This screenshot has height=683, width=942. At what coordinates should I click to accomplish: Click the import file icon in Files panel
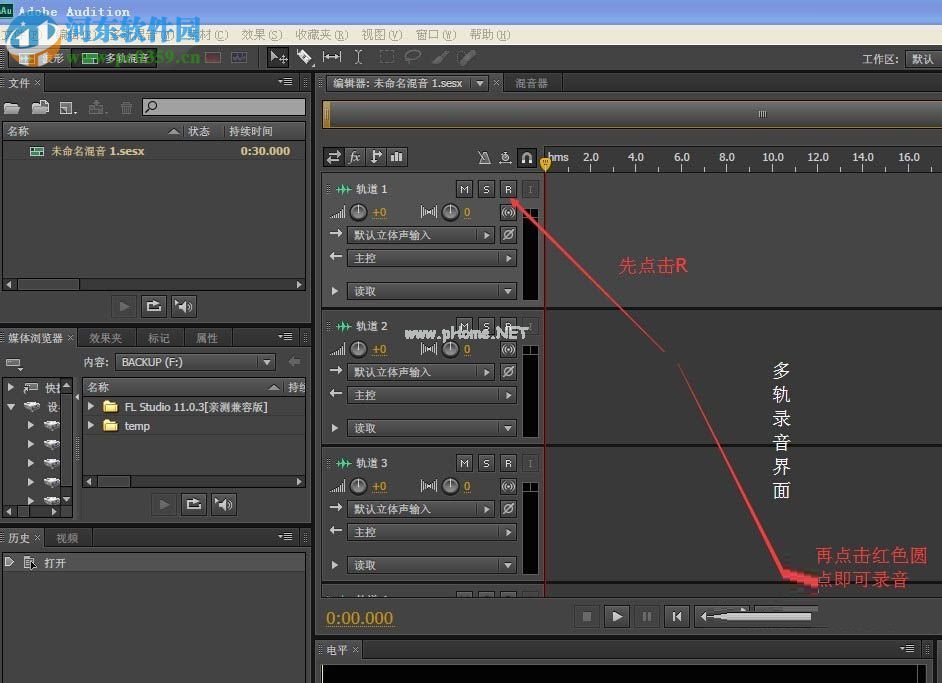coord(40,107)
